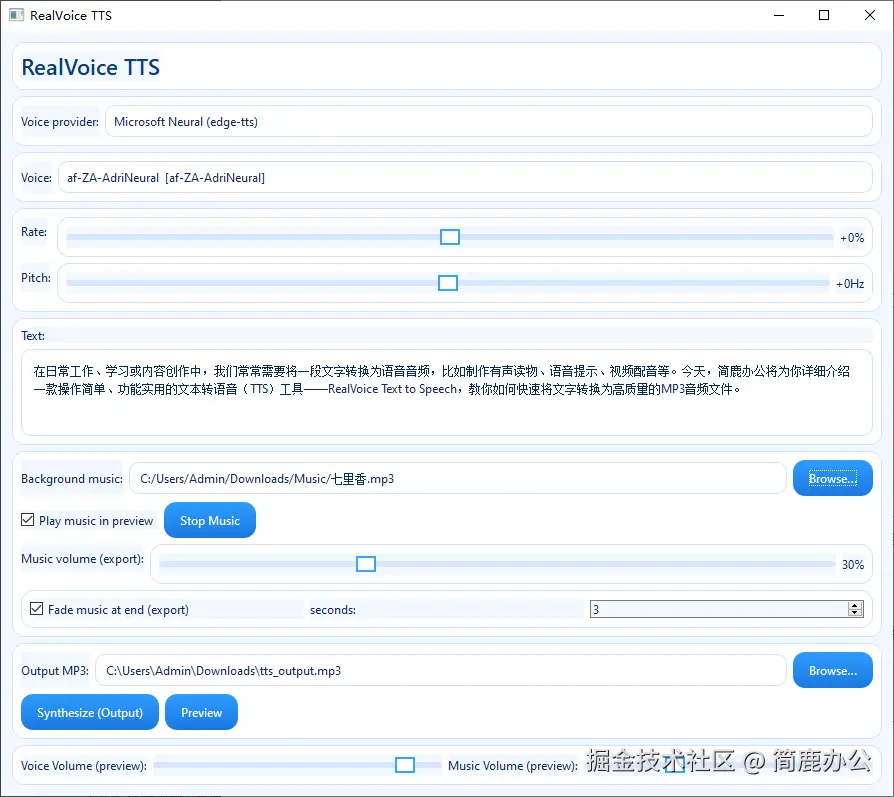The height and width of the screenshot is (797, 894).
Task: Click the Output MP3: label
Action: coord(55,670)
